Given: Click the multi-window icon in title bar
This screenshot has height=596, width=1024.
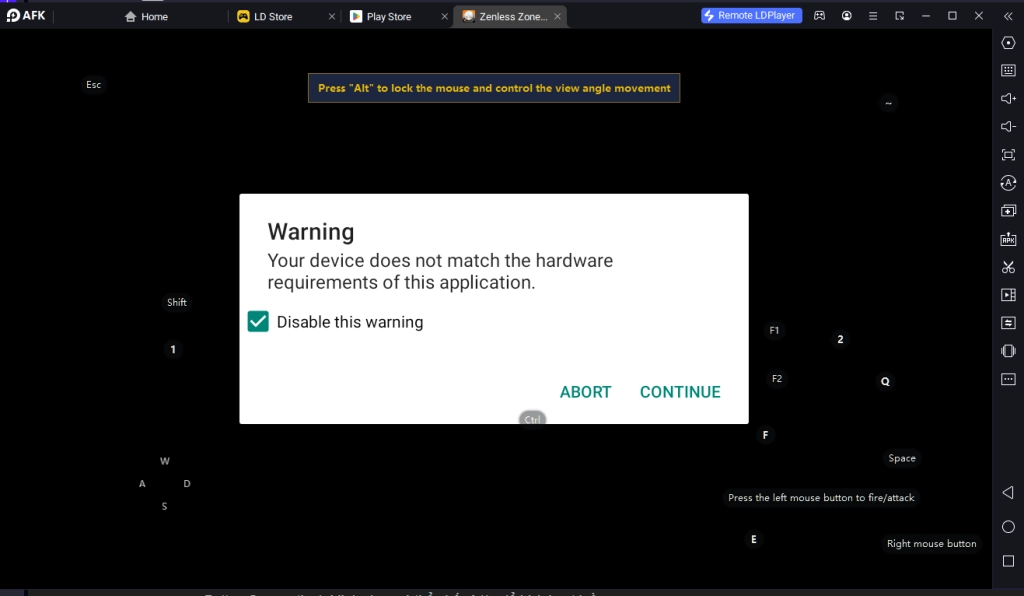Looking at the screenshot, I should [x=899, y=16].
